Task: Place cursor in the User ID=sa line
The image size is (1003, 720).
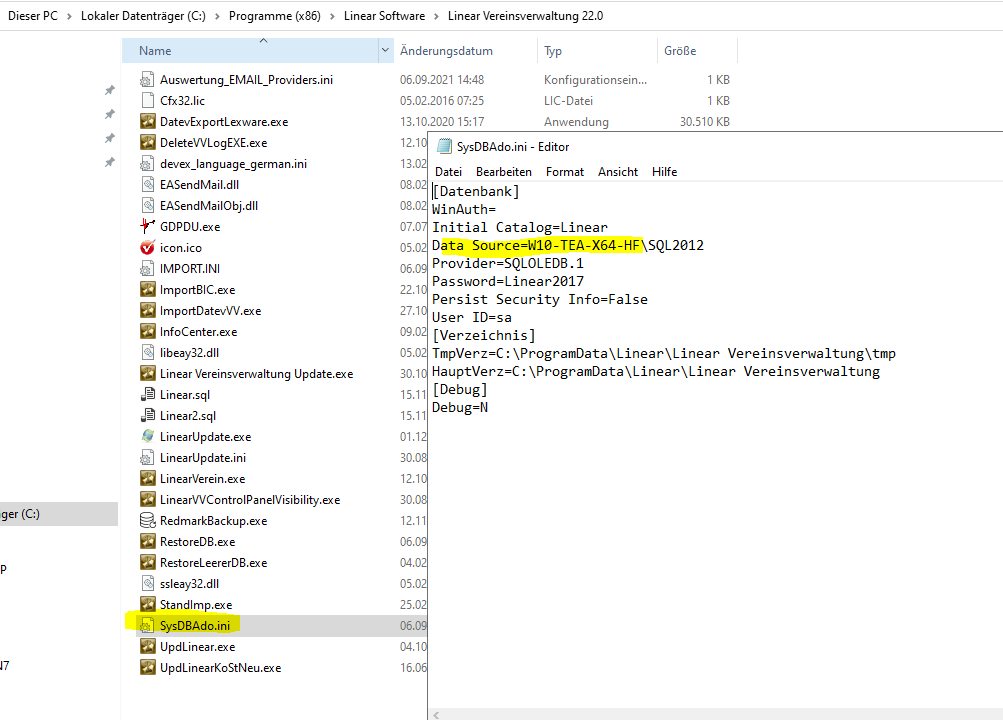Action: (472, 317)
